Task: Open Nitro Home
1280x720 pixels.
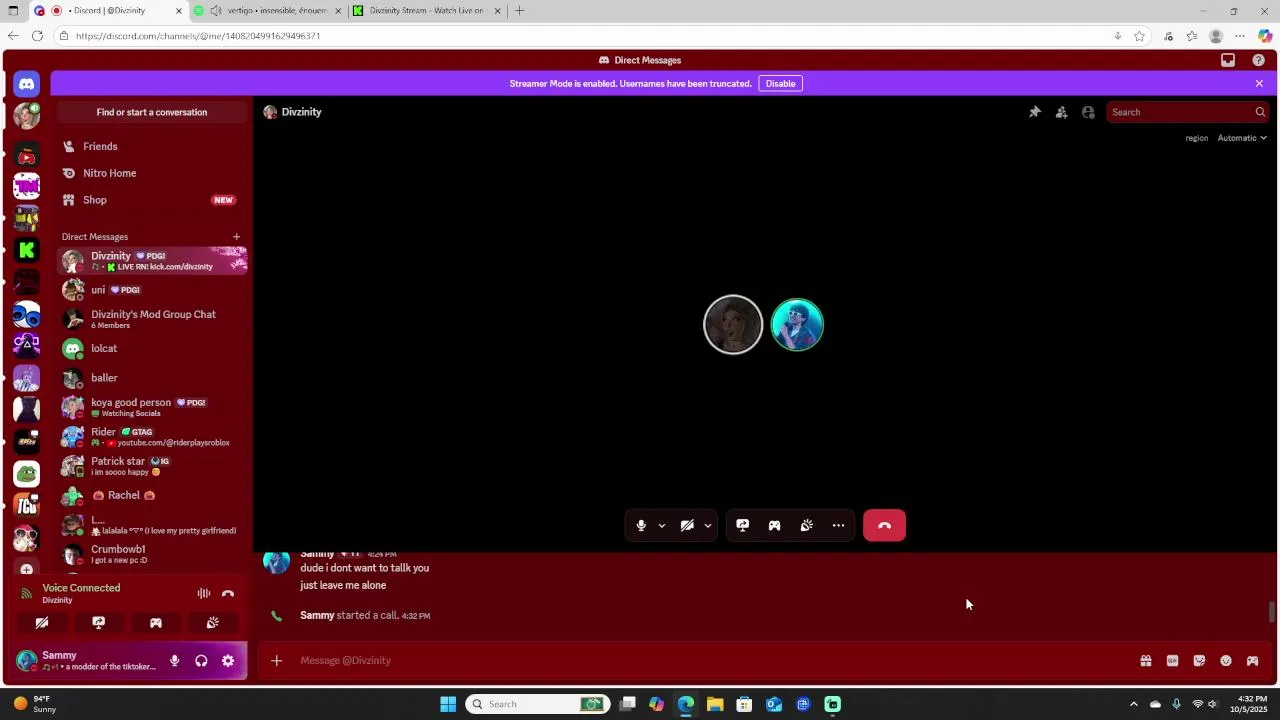Action: point(152,173)
